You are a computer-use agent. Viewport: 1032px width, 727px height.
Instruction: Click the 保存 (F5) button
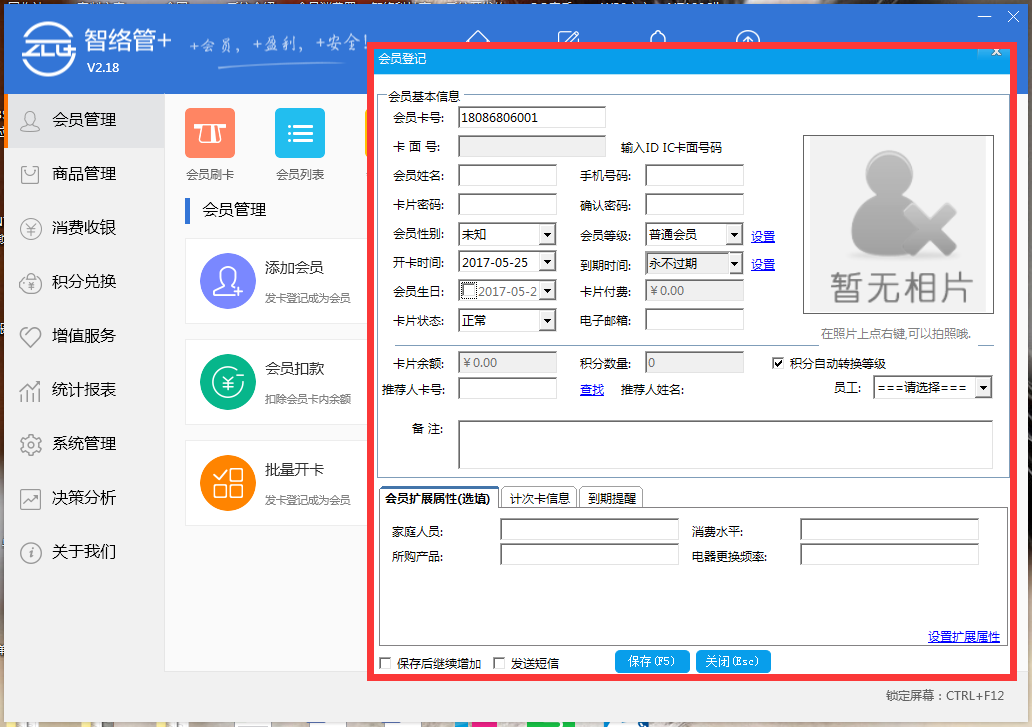click(x=652, y=661)
